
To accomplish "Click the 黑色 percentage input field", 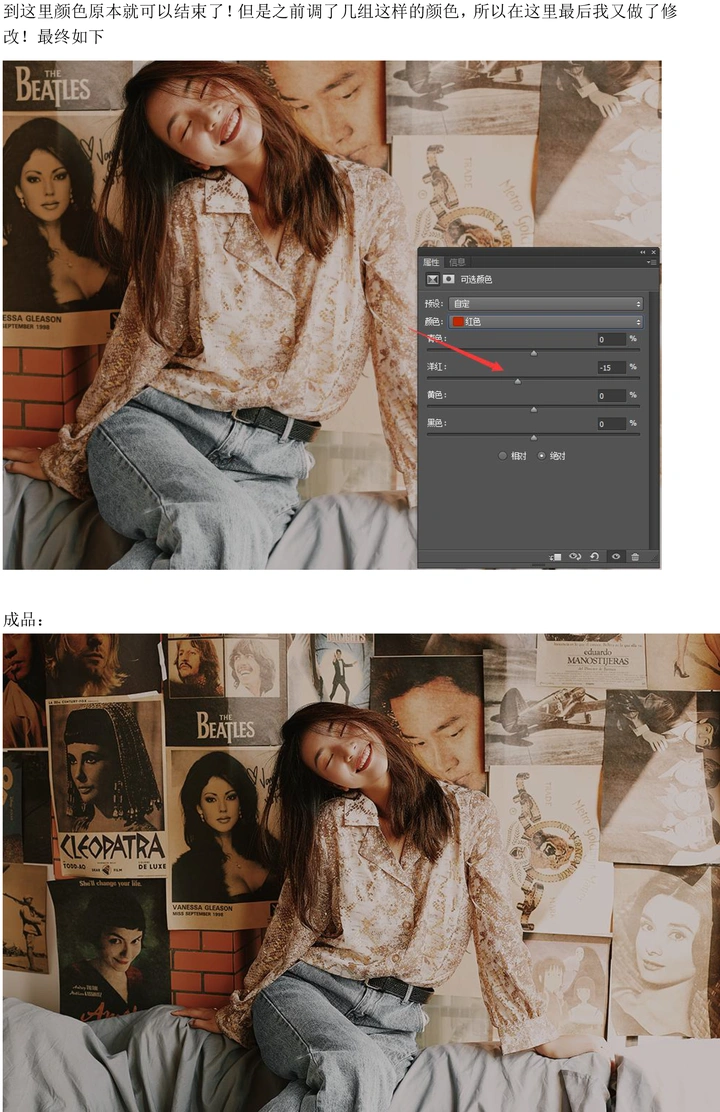I will (x=611, y=424).
